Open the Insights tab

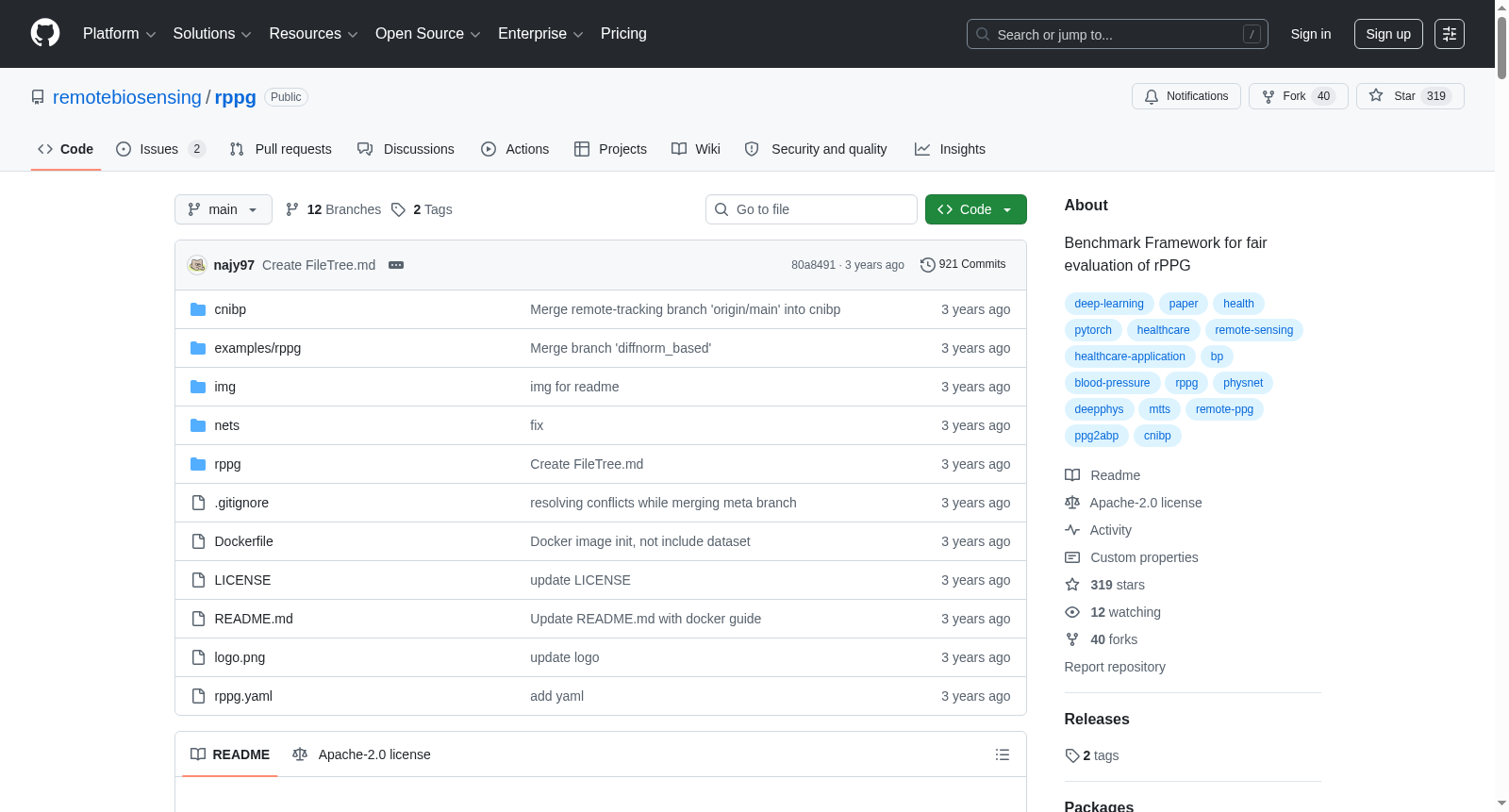click(x=950, y=149)
